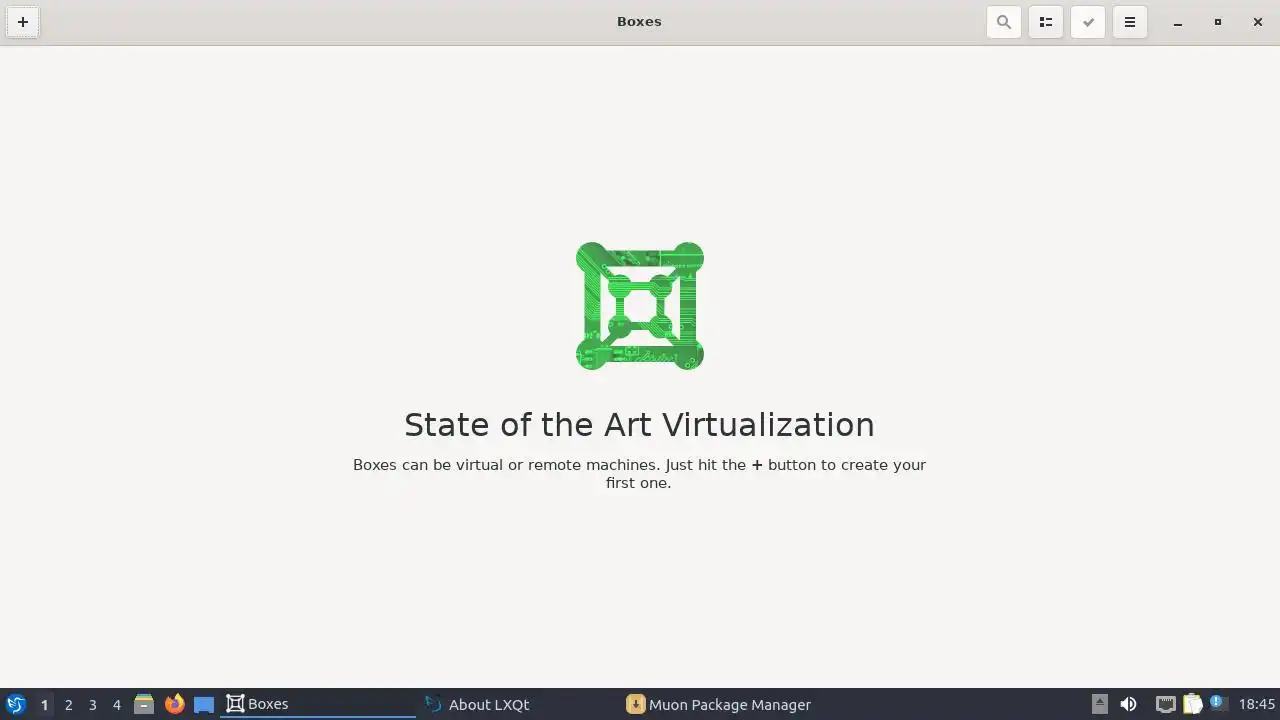The image size is (1280, 720).
Task: Close the Boxes window
Action: 1258,22
